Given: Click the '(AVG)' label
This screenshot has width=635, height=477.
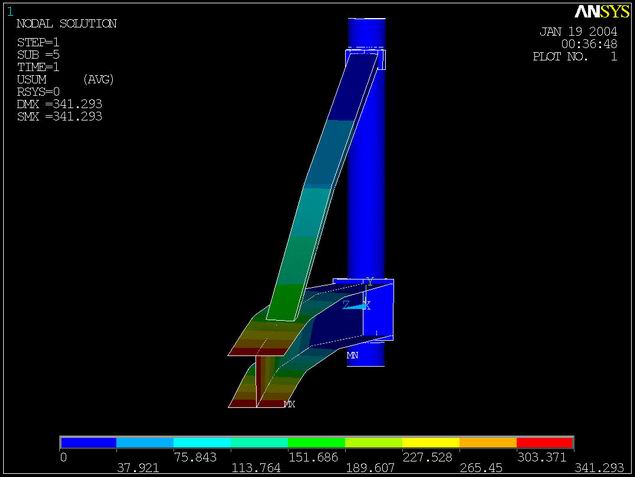Looking at the screenshot, I should [98, 79].
